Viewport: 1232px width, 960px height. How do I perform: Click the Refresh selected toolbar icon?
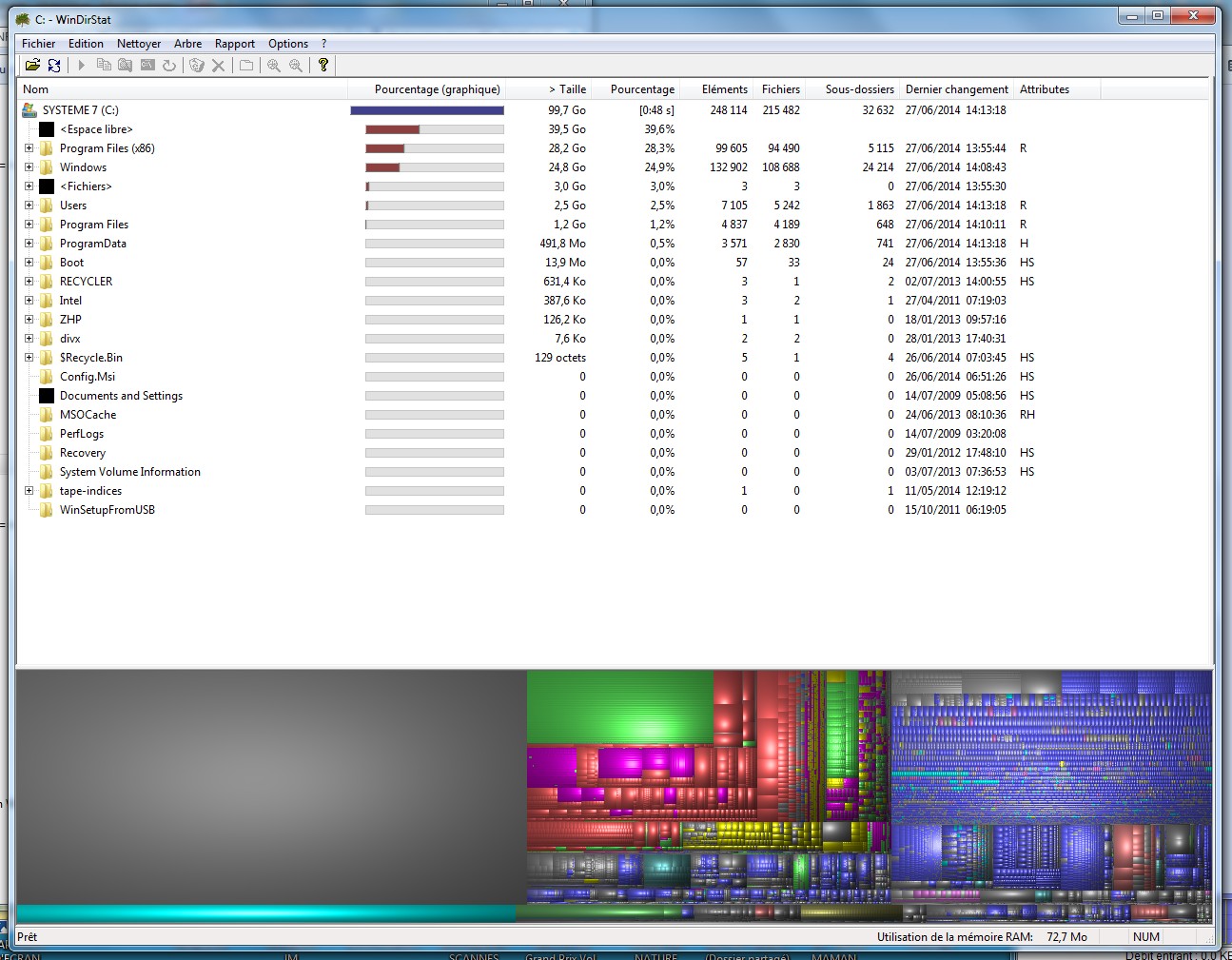(169, 65)
